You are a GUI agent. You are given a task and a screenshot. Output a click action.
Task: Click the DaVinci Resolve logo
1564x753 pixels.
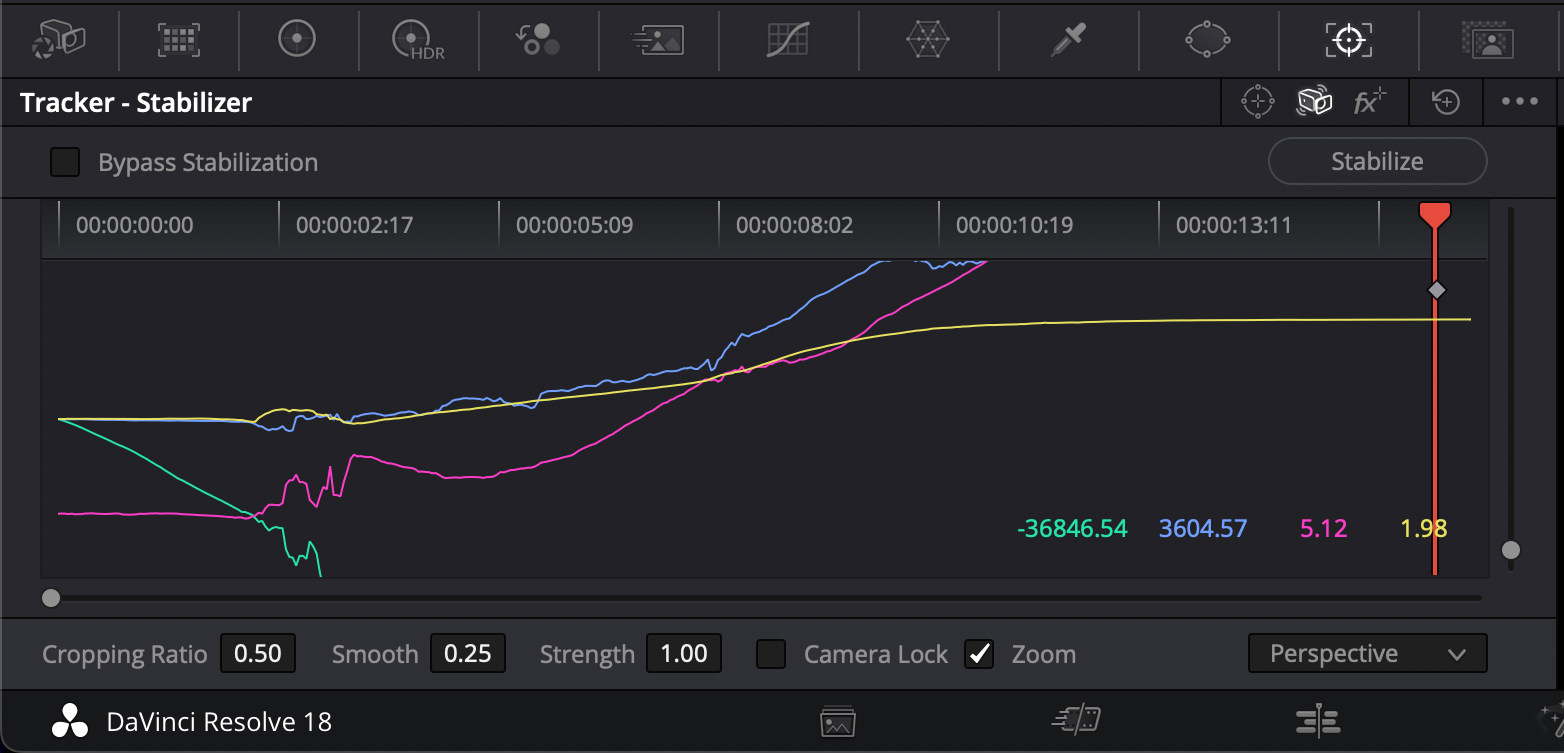point(70,721)
